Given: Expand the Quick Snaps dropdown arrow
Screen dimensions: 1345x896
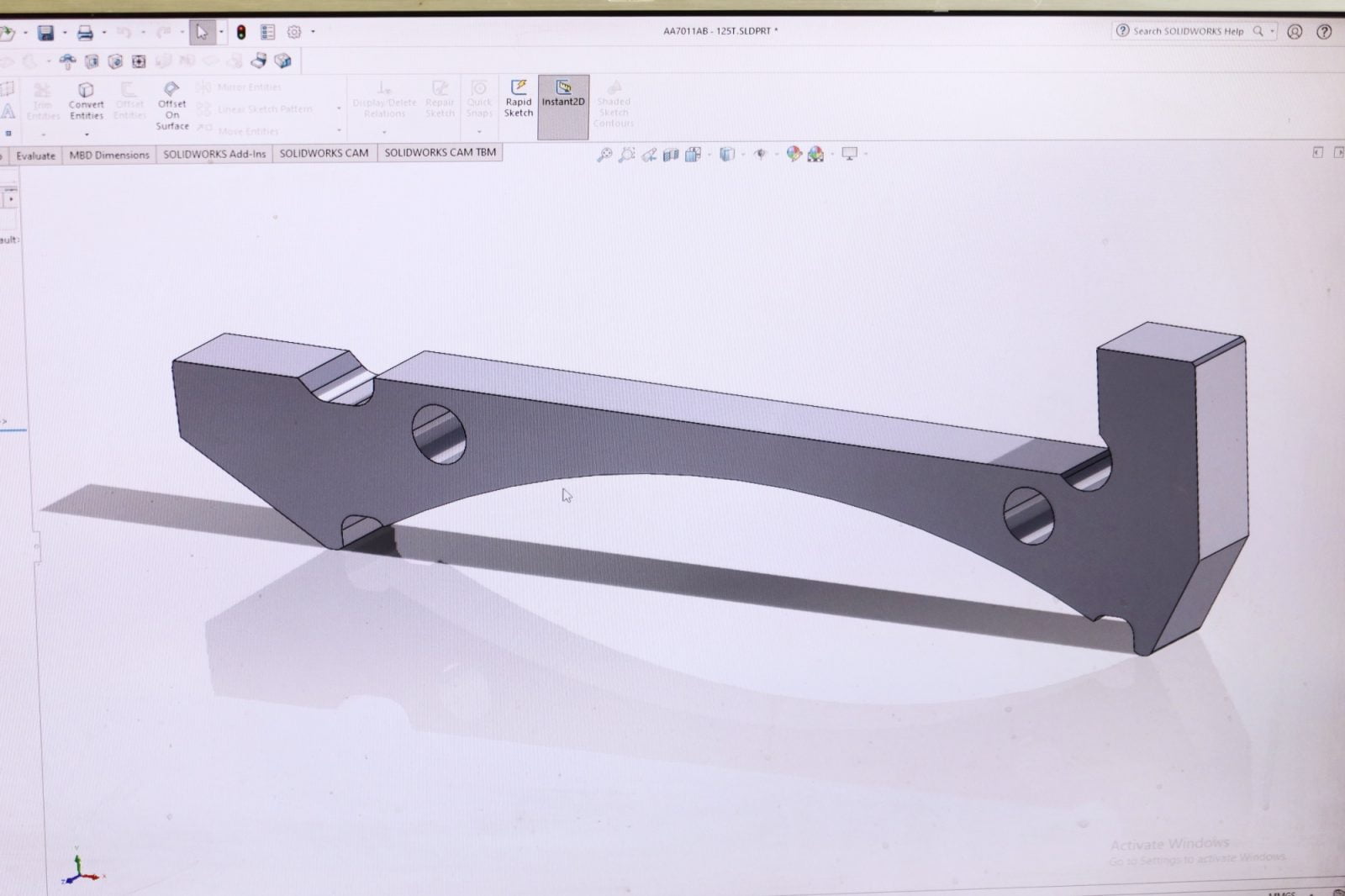Looking at the screenshot, I should point(479,132).
